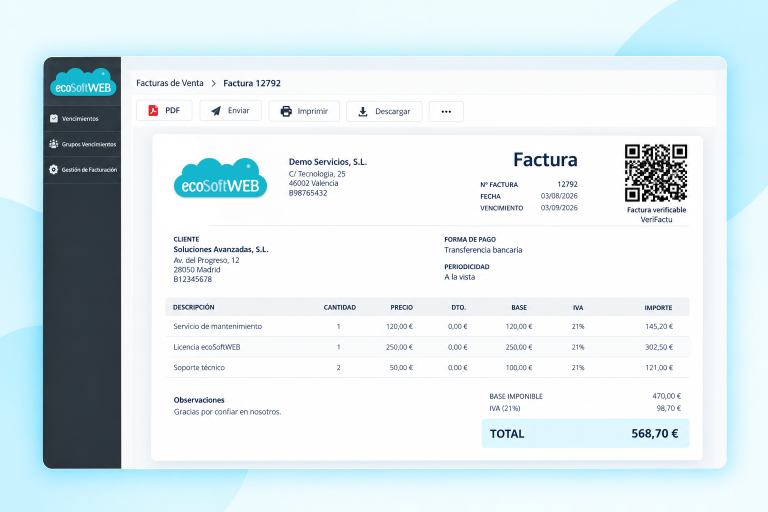Click the PRECIO column header
Image resolution: width=768 pixels, height=512 pixels.
[x=402, y=308]
